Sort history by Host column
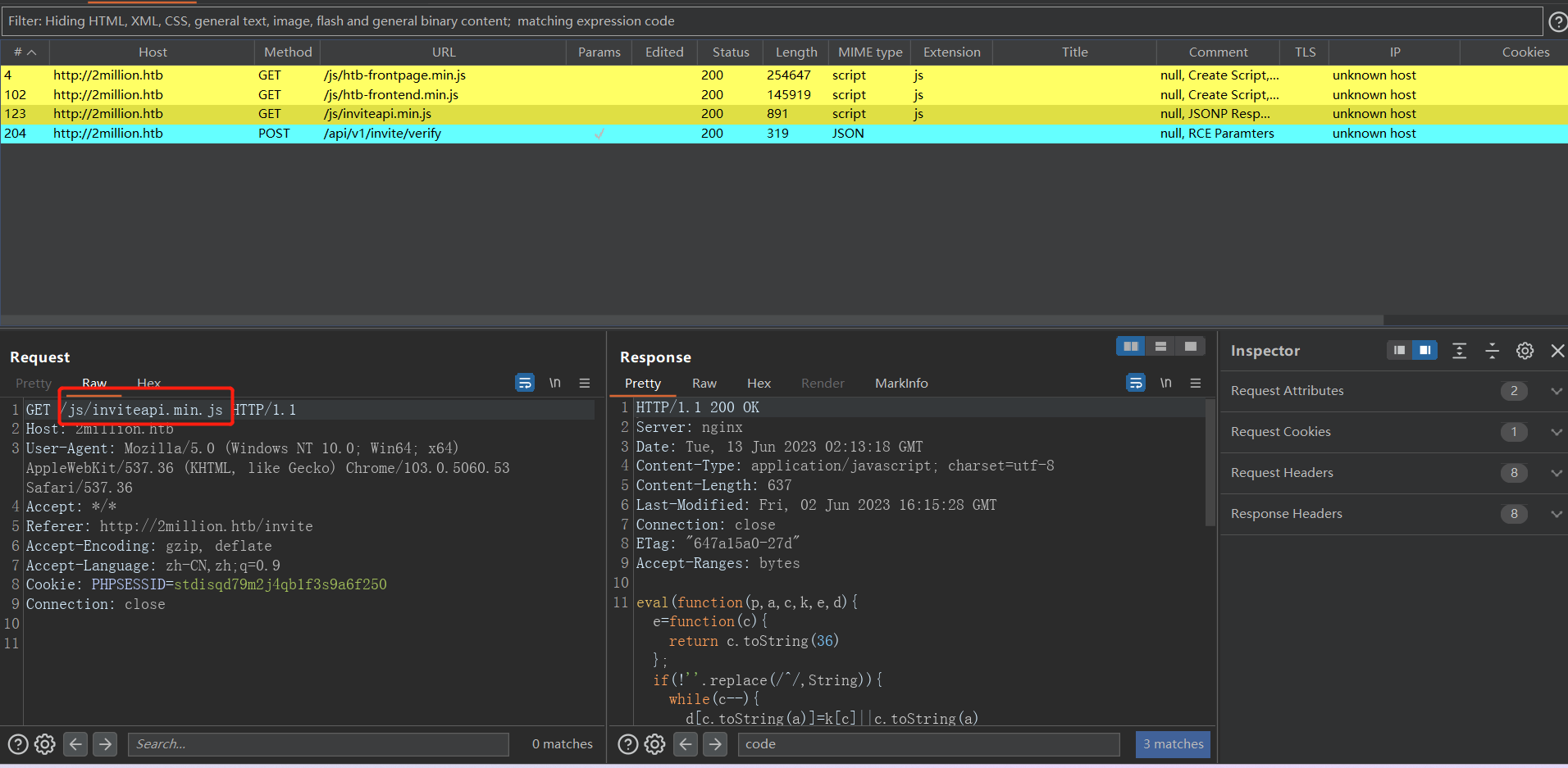This screenshot has height=768, width=1568. [x=153, y=52]
